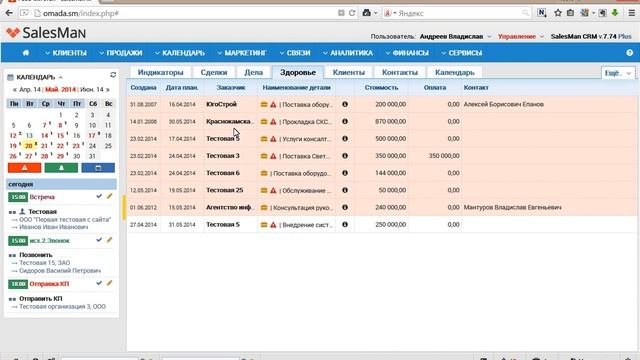
Task: Click the browser address bar
Action: pos(188,13)
